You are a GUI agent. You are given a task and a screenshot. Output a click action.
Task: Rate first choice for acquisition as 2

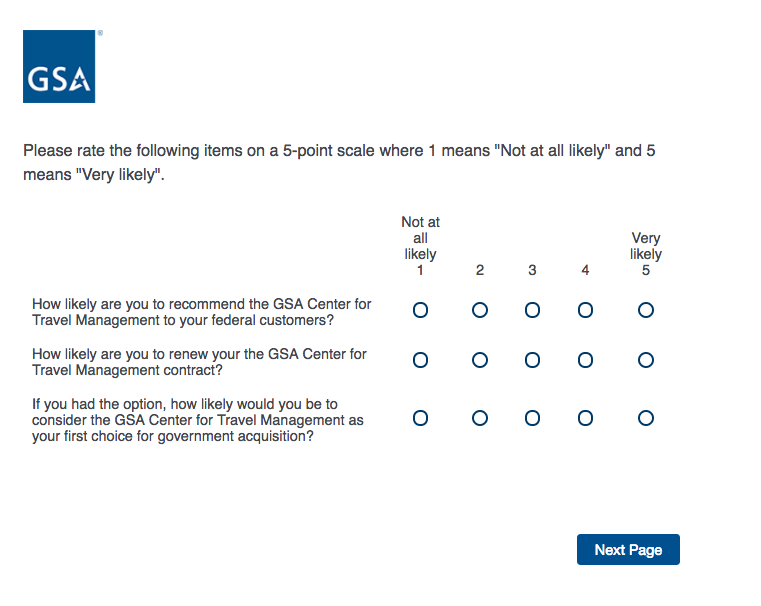click(x=480, y=418)
